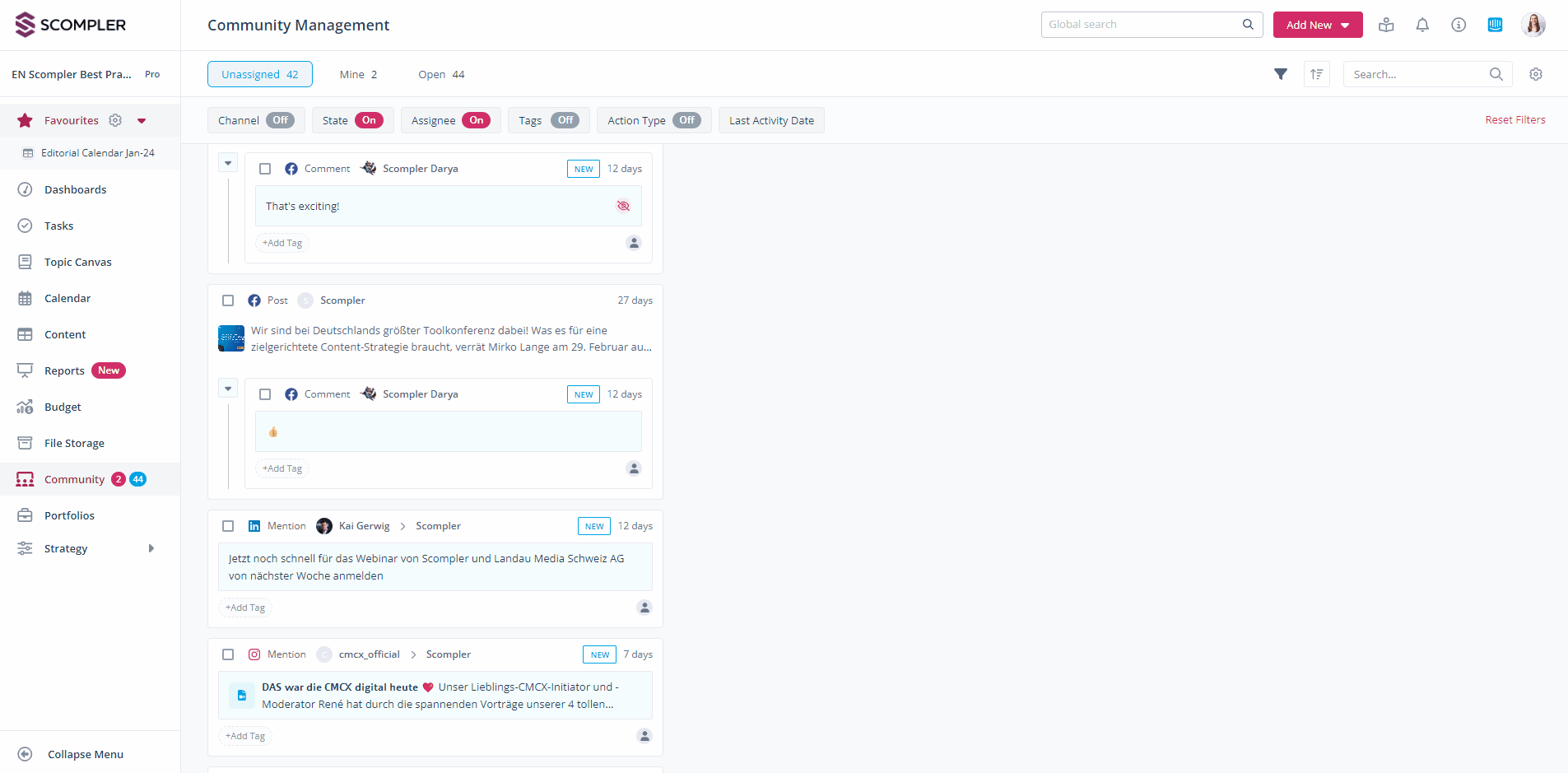Open Reports in the sidebar
1568x773 pixels.
[x=64, y=370]
